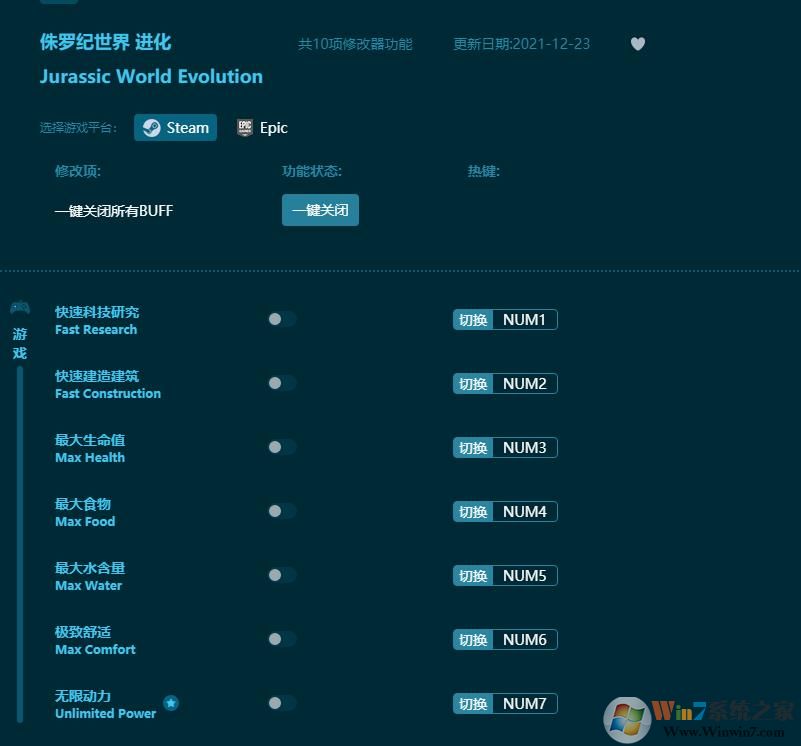Edit the NUM4 hotkey field
The width and height of the screenshot is (801, 746).
(525, 511)
